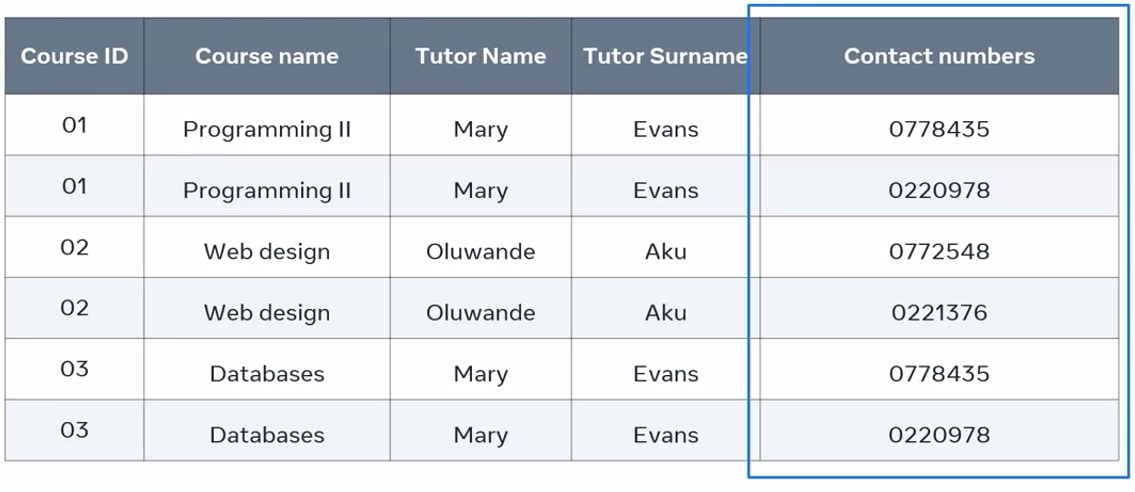Image resolution: width=1135 pixels, height=492 pixels.
Task: Click the Contact numbers column header
Action: coord(939,56)
